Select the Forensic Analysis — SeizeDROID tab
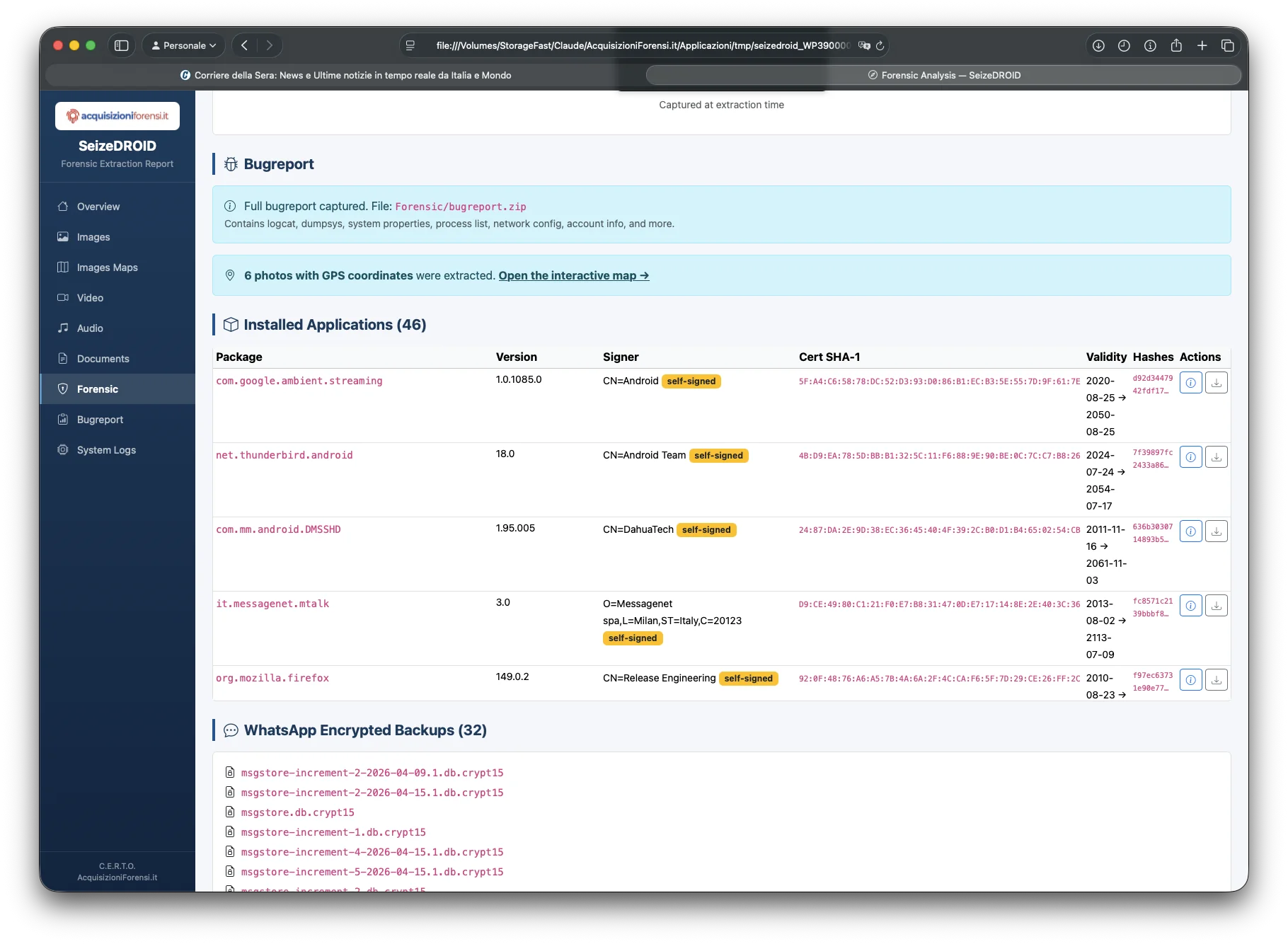 (x=943, y=75)
